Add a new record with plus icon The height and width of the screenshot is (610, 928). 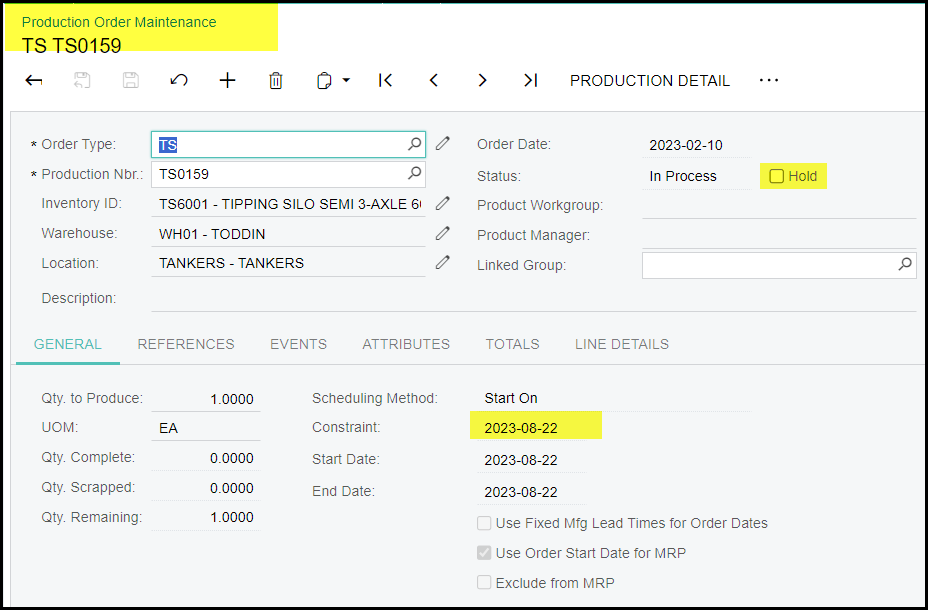(227, 81)
